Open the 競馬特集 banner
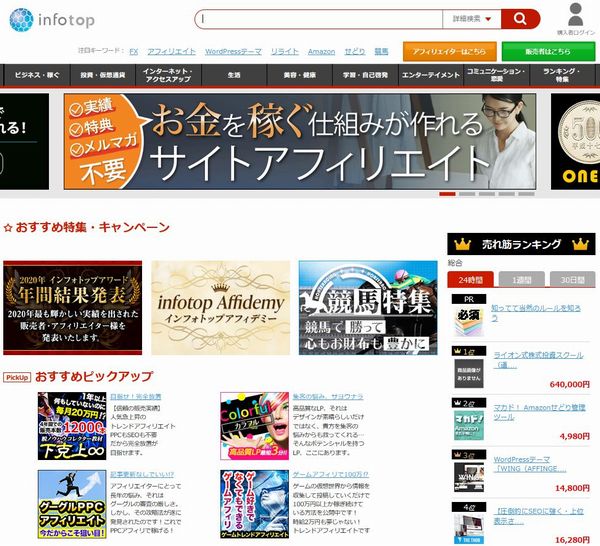This screenshot has height=546, width=600. [368, 308]
